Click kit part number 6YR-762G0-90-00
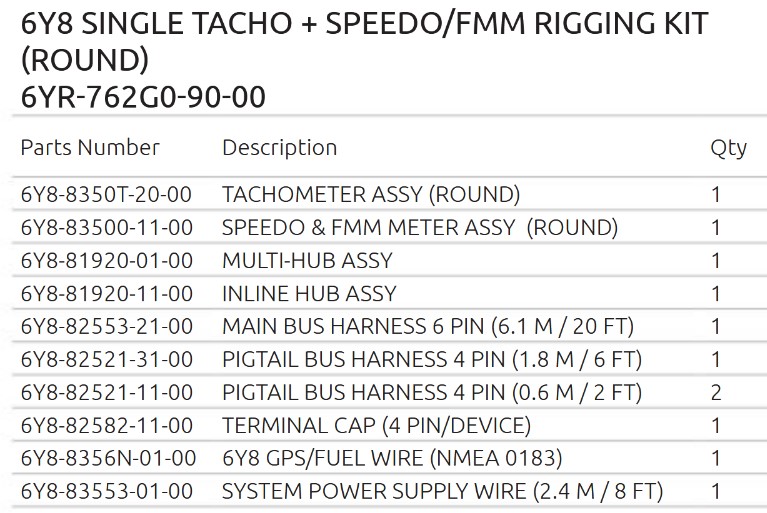This screenshot has height=513, width=767. (x=144, y=97)
